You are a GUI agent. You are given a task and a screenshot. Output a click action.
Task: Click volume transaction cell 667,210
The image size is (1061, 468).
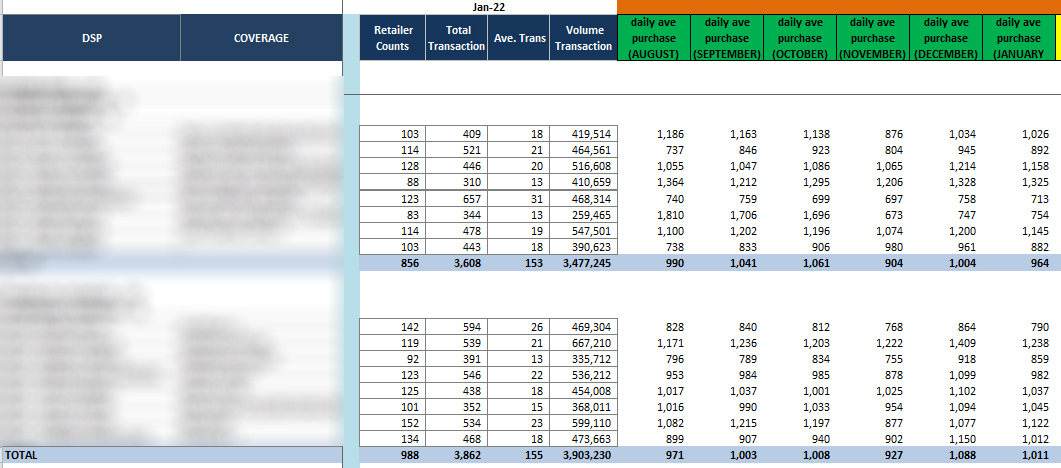pos(583,342)
